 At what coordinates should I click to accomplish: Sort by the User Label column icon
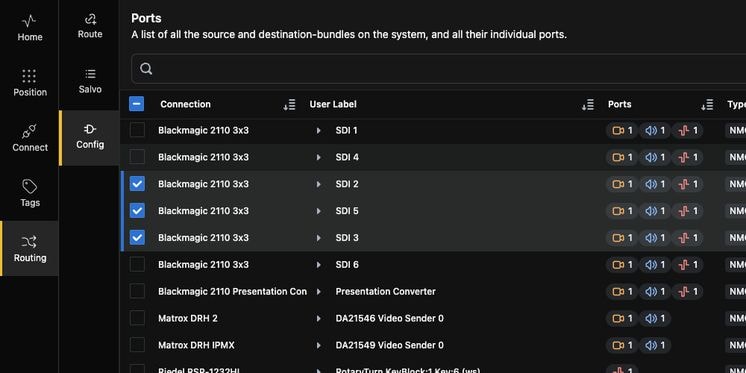point(588,105)
